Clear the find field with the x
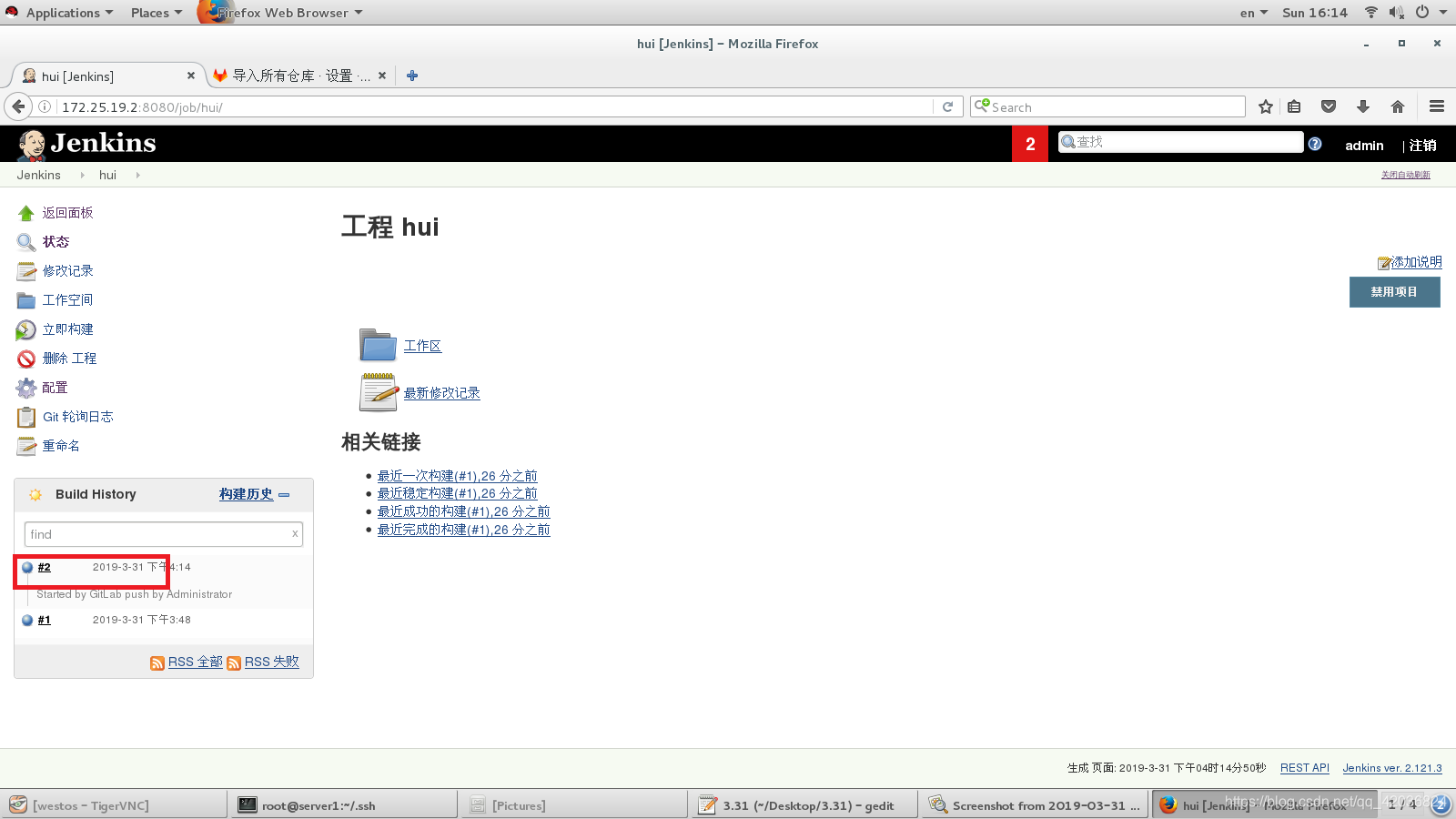Screen dimensions: 1456x819 pos(295,534)
